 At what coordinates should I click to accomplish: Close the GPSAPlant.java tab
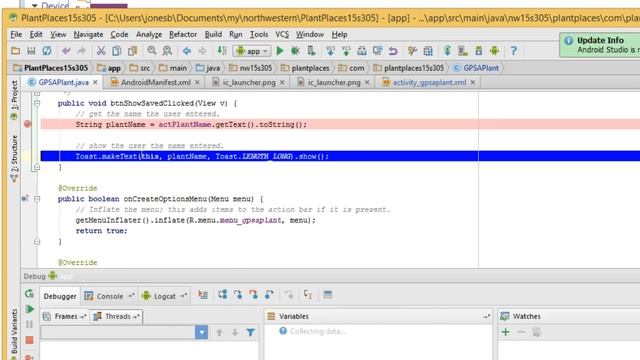(x=95, y=82)
